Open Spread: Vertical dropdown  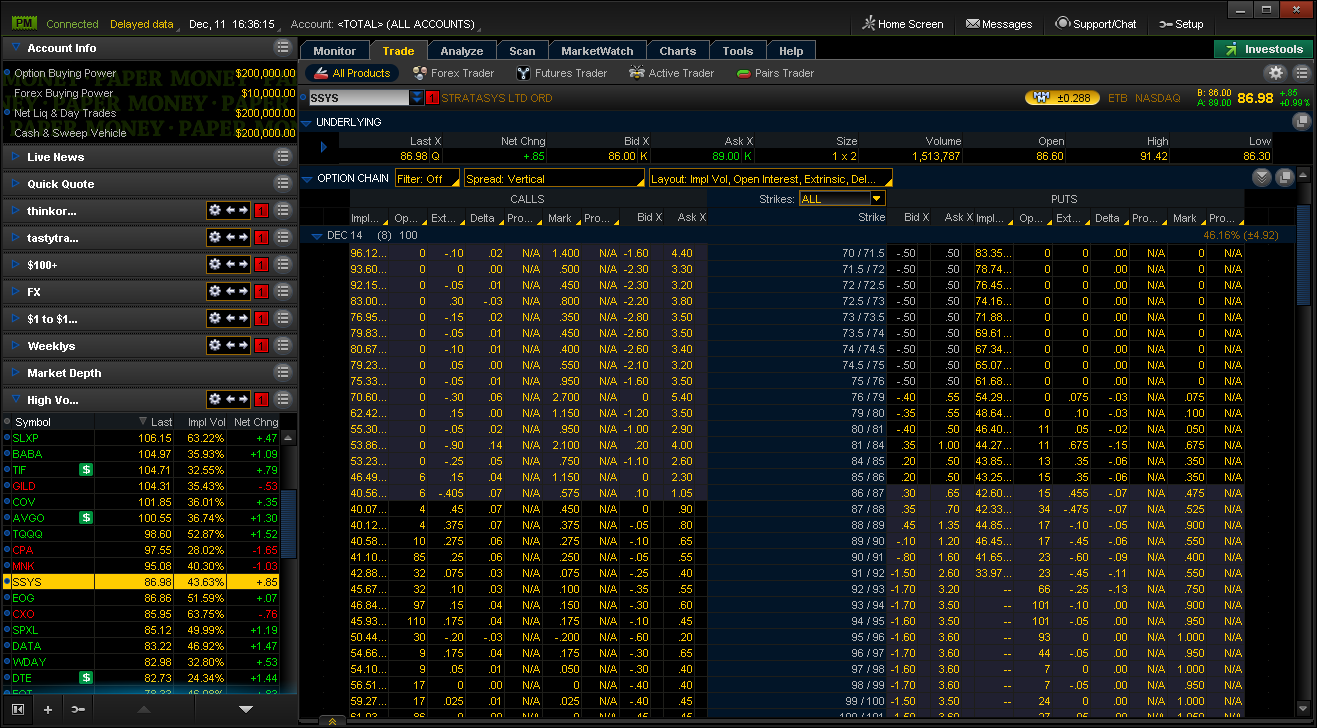(x=554, y=179)
